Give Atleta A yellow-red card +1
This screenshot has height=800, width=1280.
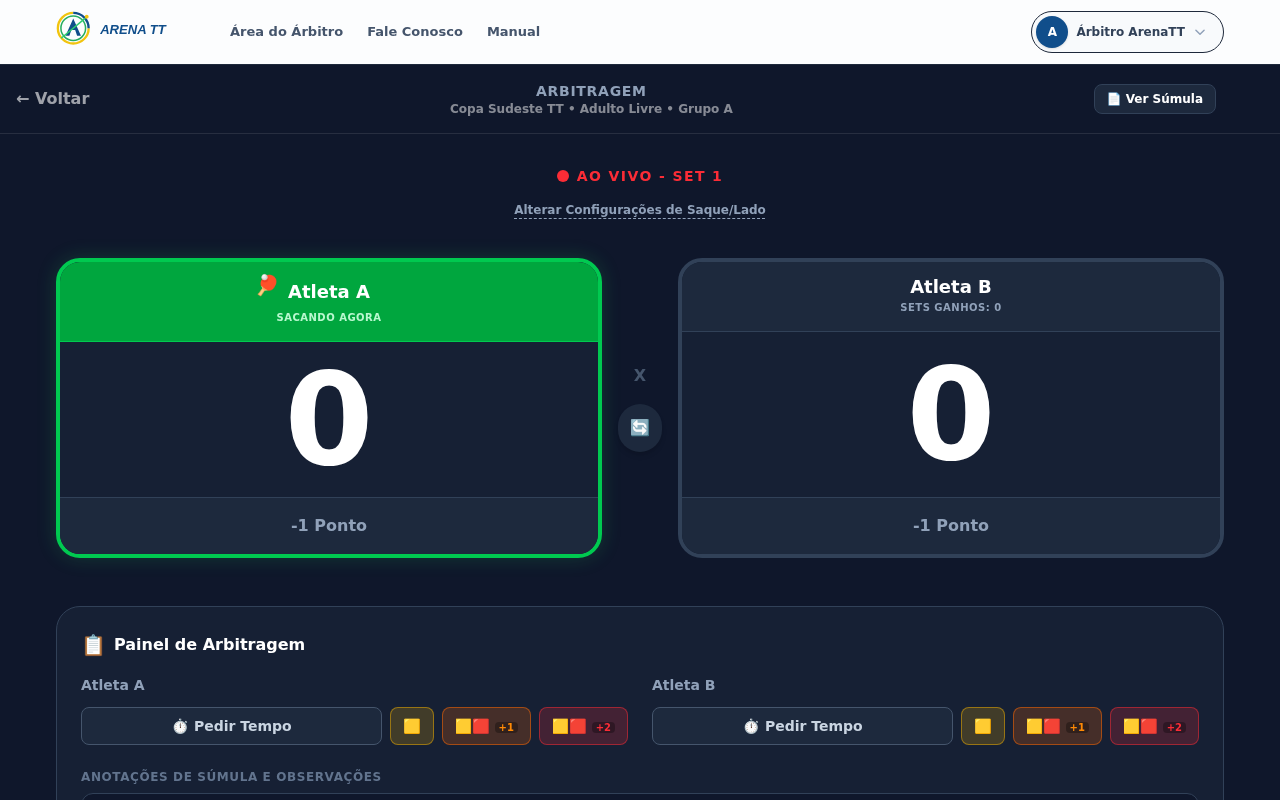click(486, 726)
